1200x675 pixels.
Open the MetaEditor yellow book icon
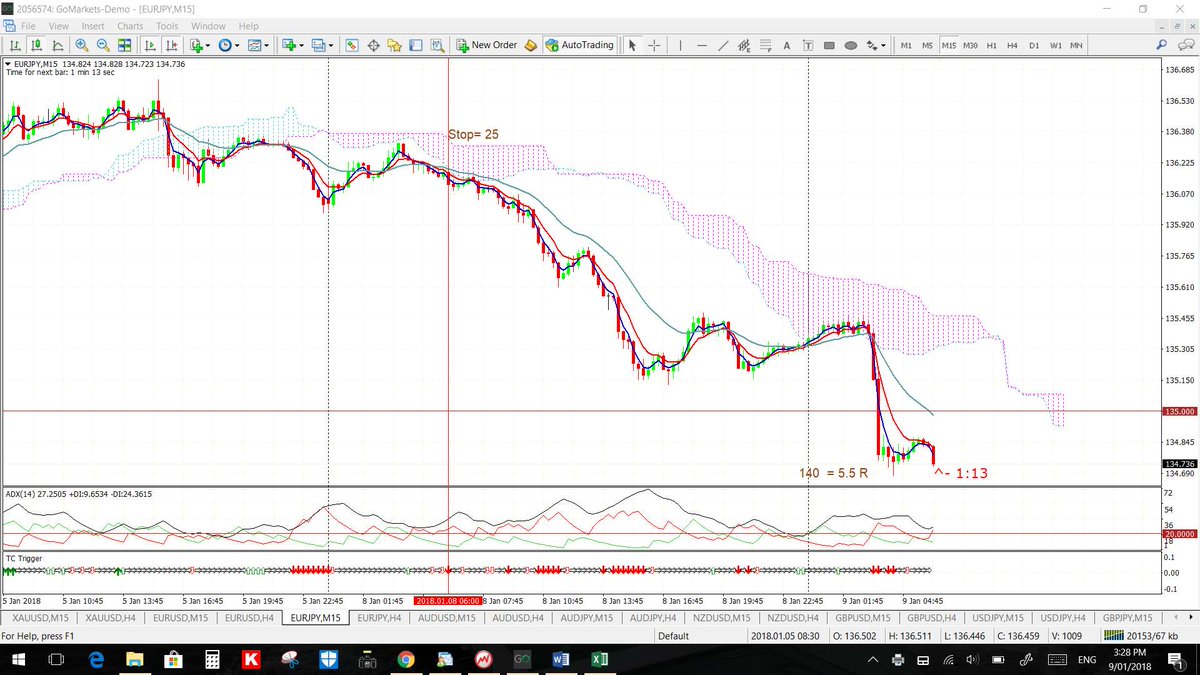530,45
